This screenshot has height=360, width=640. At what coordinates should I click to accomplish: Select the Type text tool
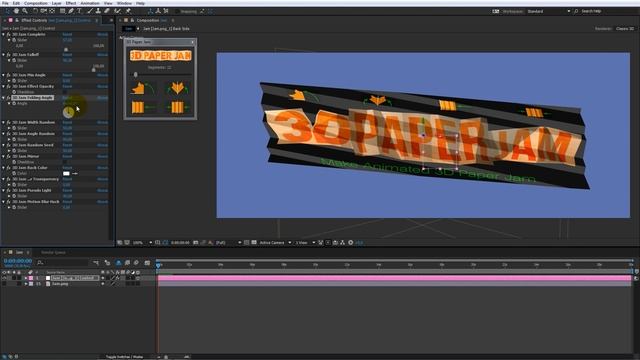(x=80, y=11)
